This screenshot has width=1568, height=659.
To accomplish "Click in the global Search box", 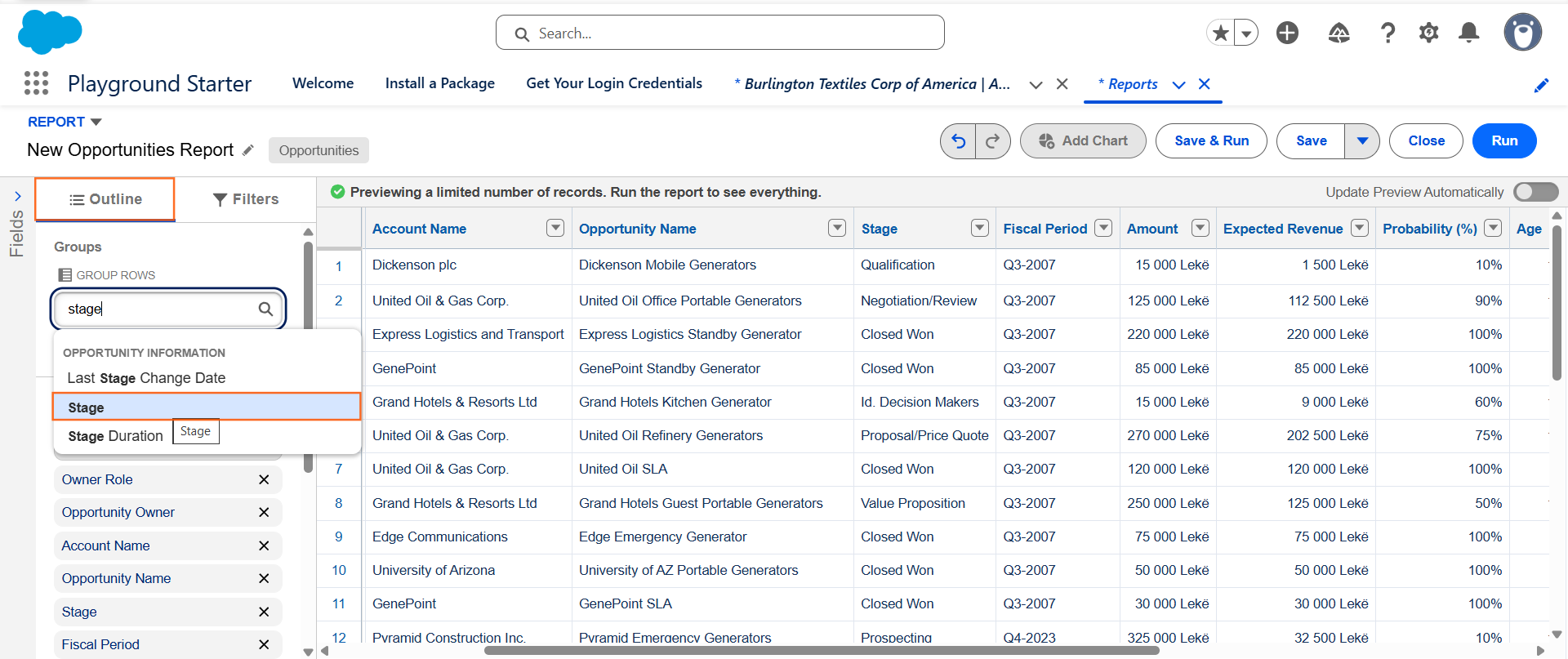I will coord(720,33).
